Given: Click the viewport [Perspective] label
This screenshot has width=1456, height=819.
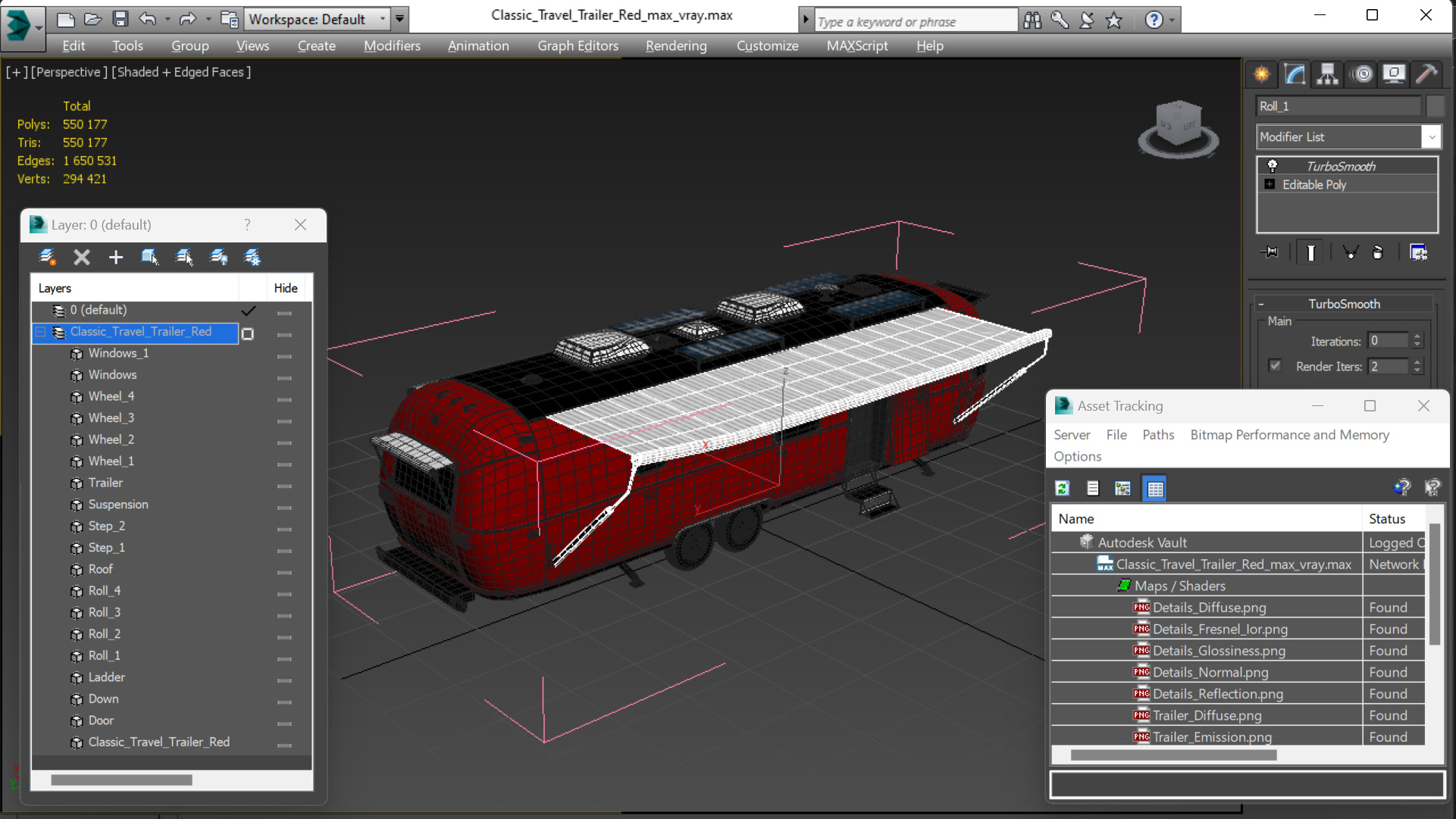Looking at the screenshot, I should (69, 72).
